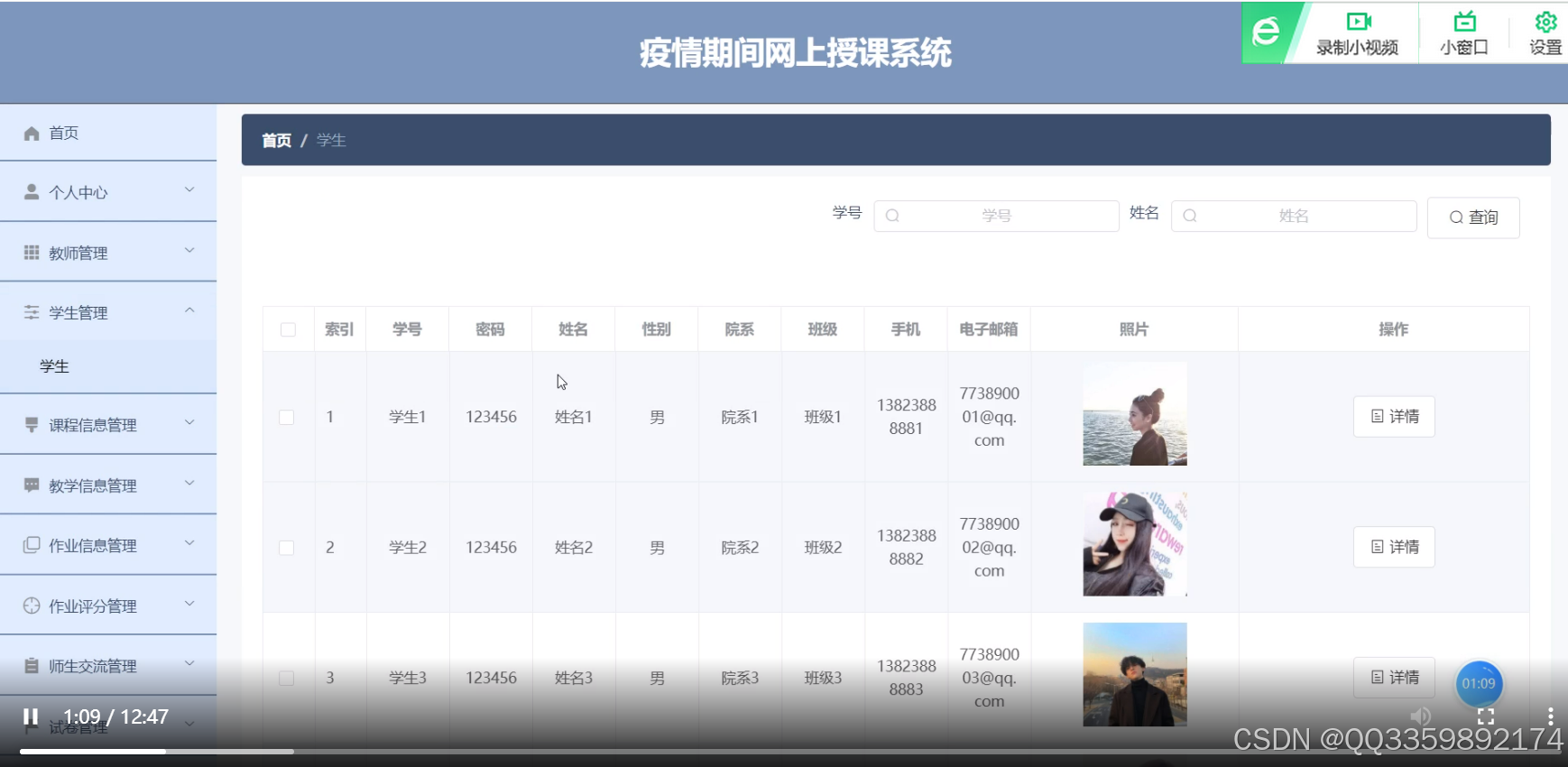1568x767 pixels.
Task: Expand the 师生交流管理 chevron
Action: 189,663
